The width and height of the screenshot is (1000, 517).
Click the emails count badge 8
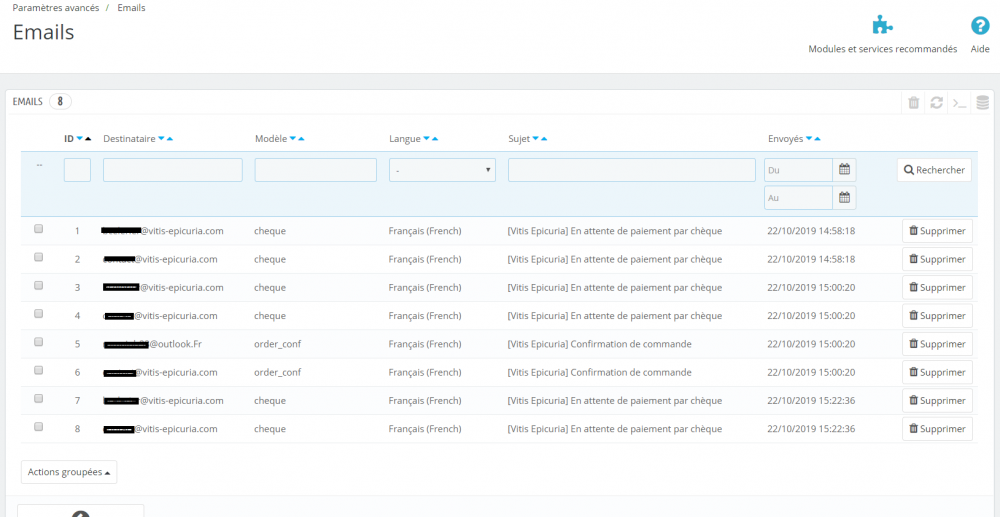pyautogui.click(x=60, y=101)
